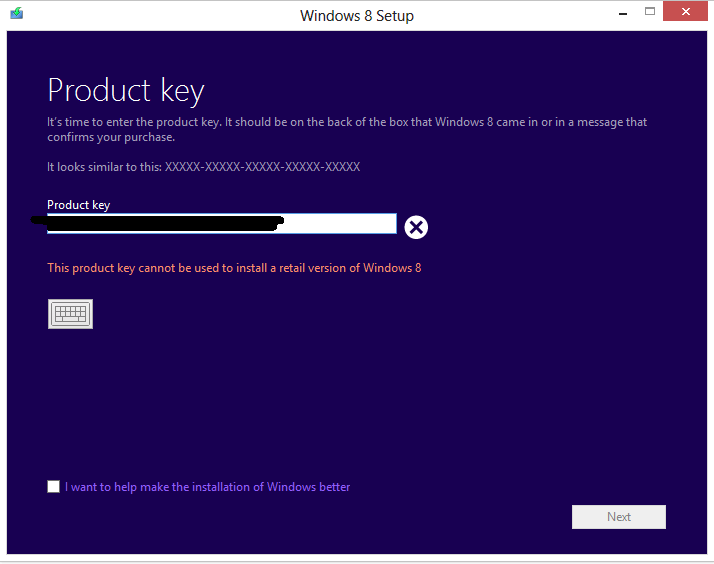Click the 'Product key' field label
This screenshot has width=714, height=564.
point(79,205)
